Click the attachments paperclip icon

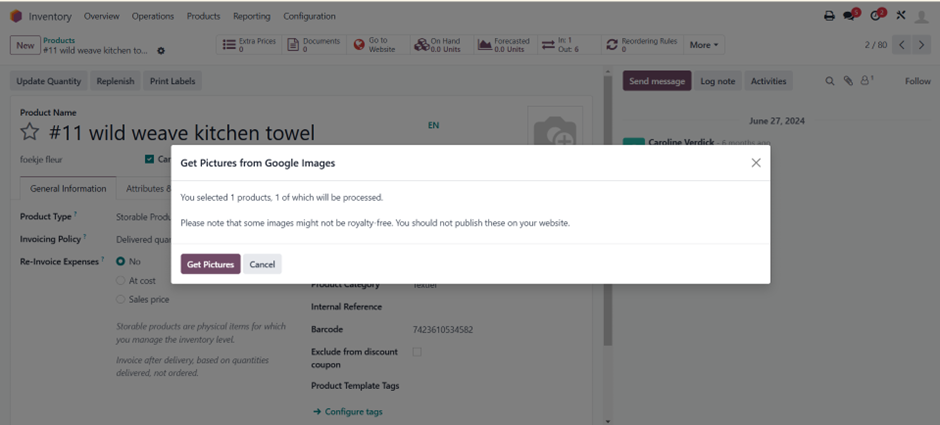(x=848, y=81)
